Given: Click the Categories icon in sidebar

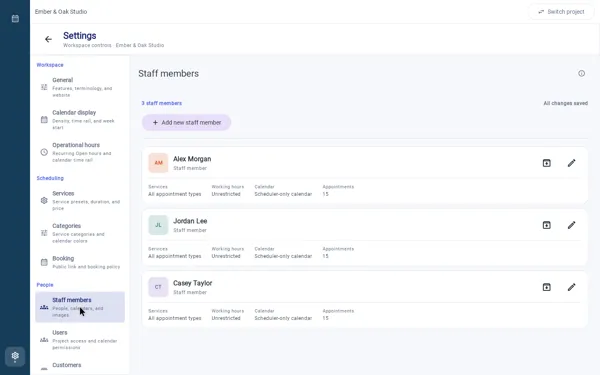Looking at the screenshot, I should pos(44,233).
